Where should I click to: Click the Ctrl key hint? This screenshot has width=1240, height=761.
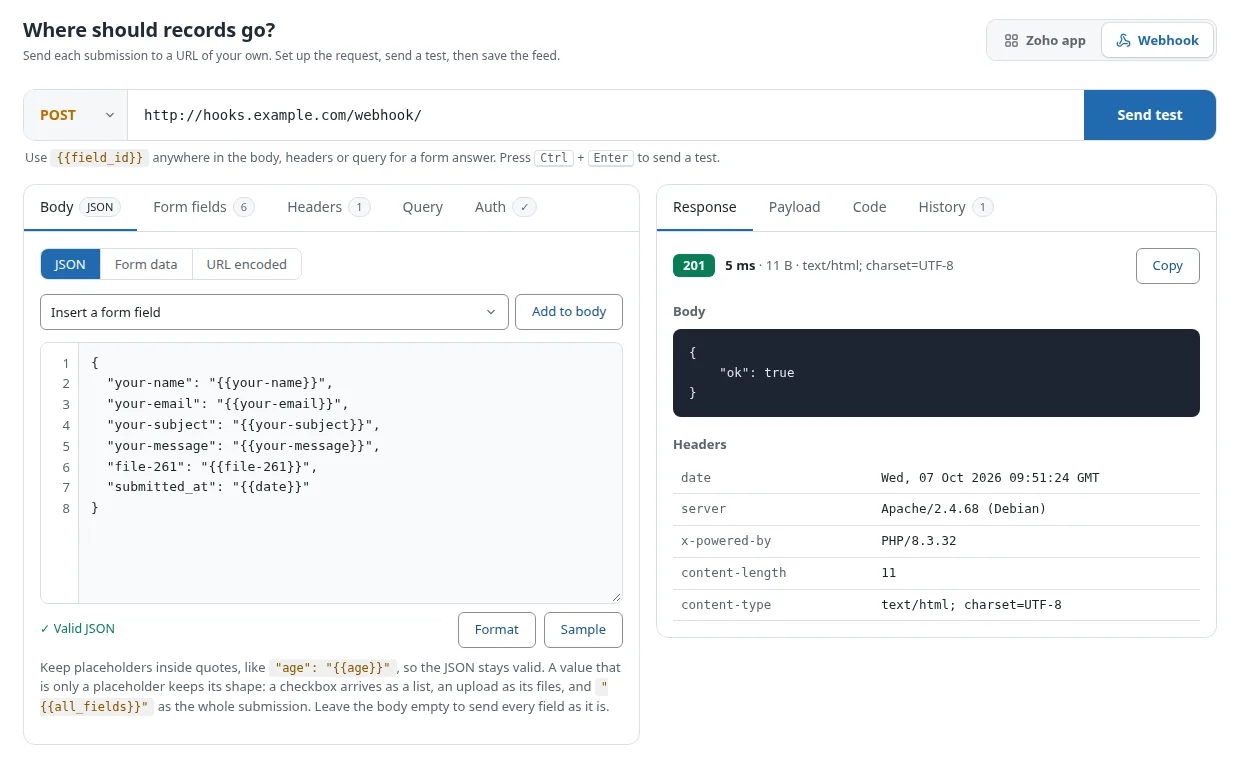(553, 158)
